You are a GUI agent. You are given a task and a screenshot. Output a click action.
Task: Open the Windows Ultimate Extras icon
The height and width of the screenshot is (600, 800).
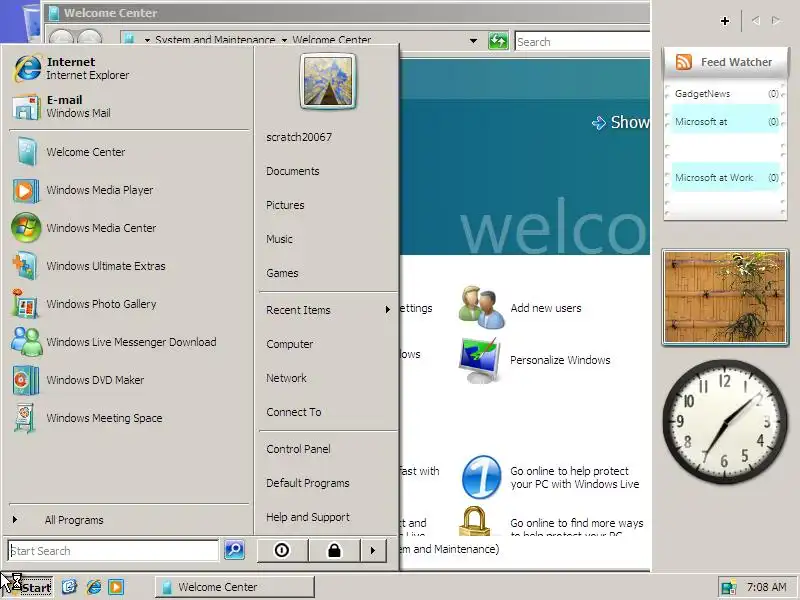pos(26,266)
